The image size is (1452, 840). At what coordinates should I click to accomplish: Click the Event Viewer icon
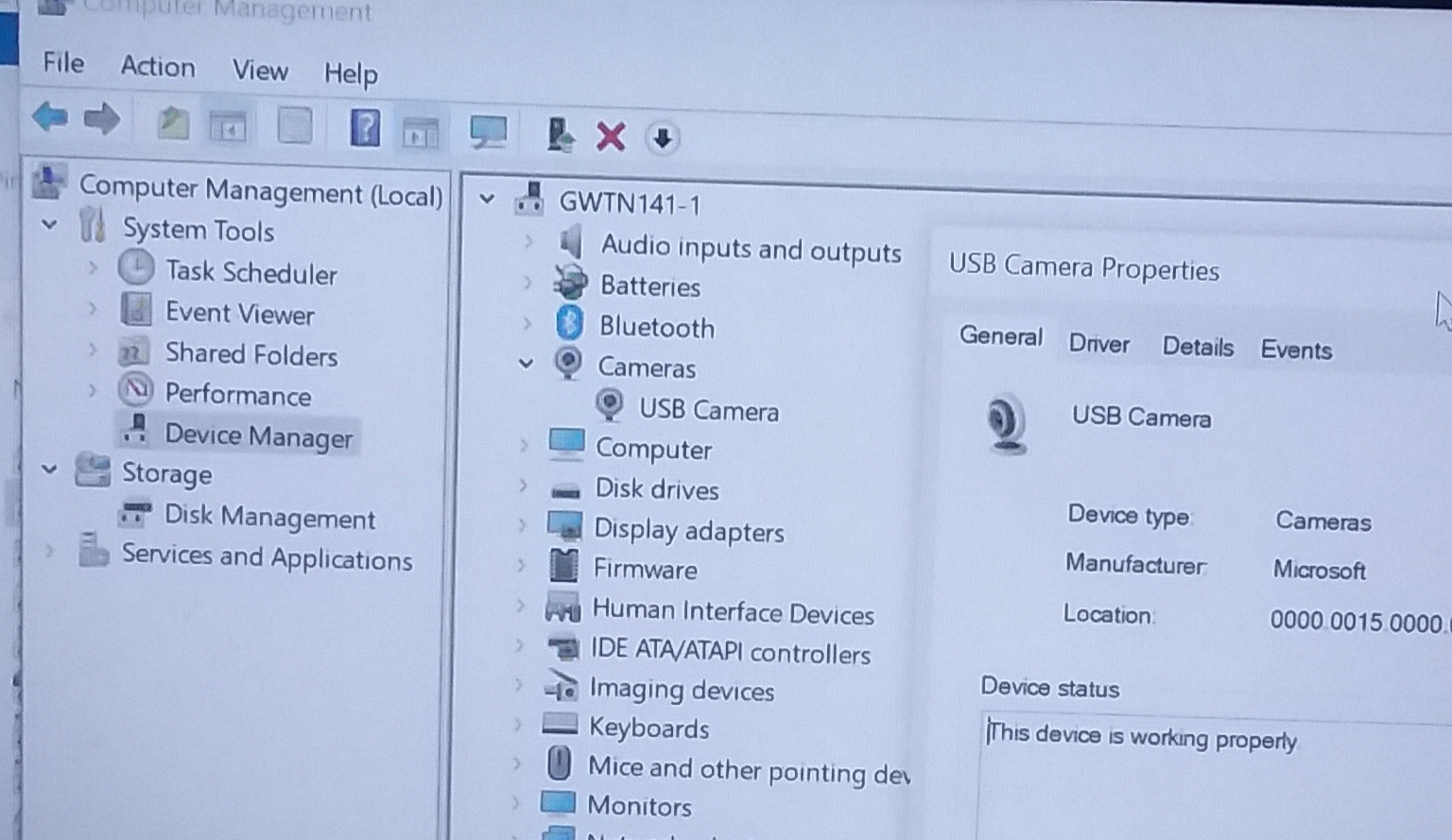(x=136, y=309)
